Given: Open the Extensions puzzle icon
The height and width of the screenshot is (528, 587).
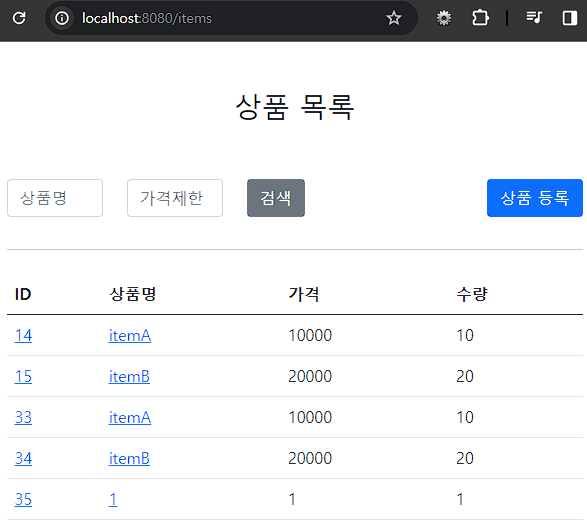Looking at the screenshot, I should click(480, 18).
